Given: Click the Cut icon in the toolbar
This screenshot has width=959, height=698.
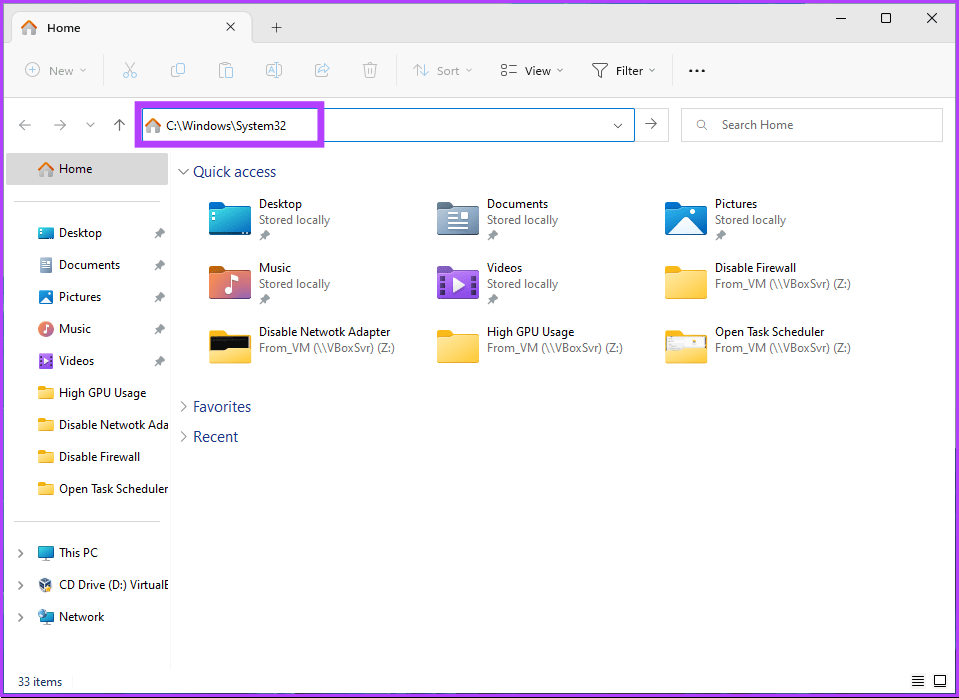Looking at the screenshot, I should (x=129, y=70).
